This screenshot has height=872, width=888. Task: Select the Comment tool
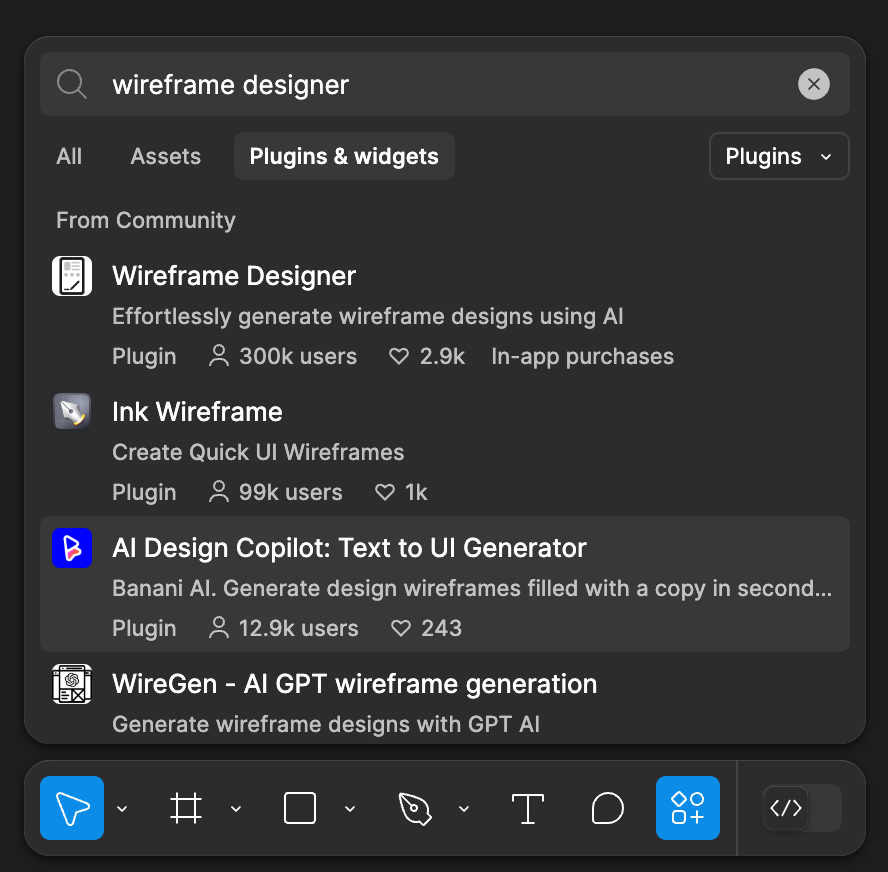[607, 808]
